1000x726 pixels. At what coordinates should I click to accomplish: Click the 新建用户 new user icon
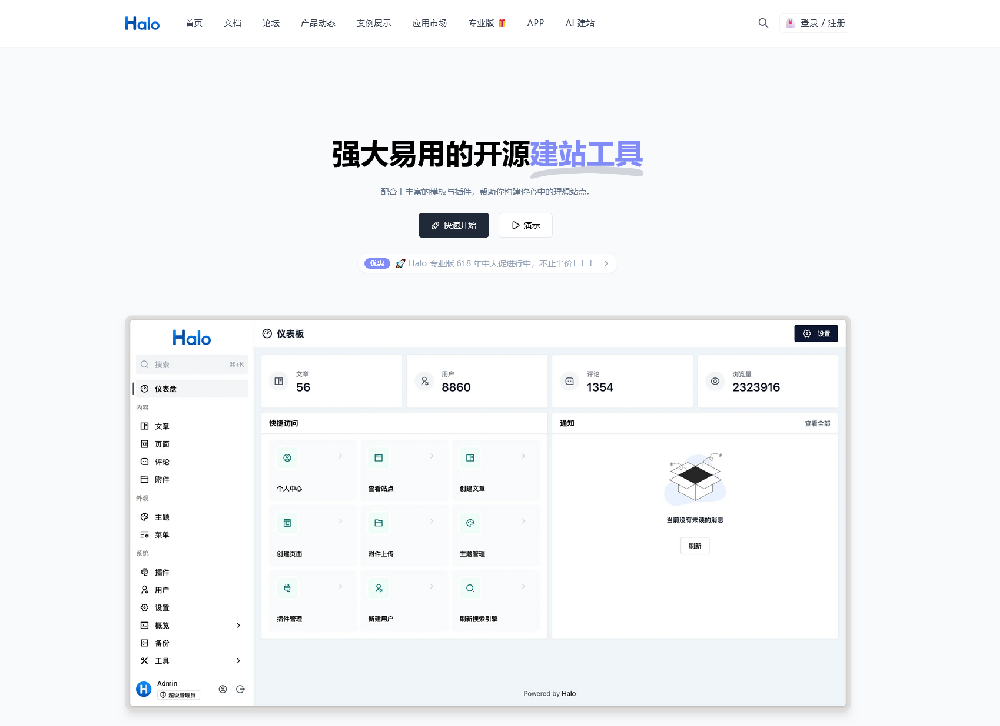click(x=378, y=588)
